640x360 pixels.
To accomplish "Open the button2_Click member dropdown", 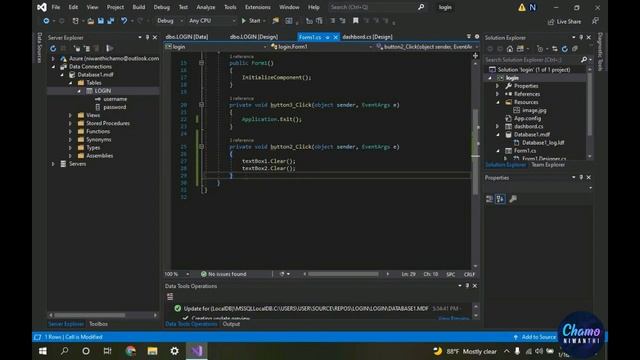I will [x=427, y=47].
